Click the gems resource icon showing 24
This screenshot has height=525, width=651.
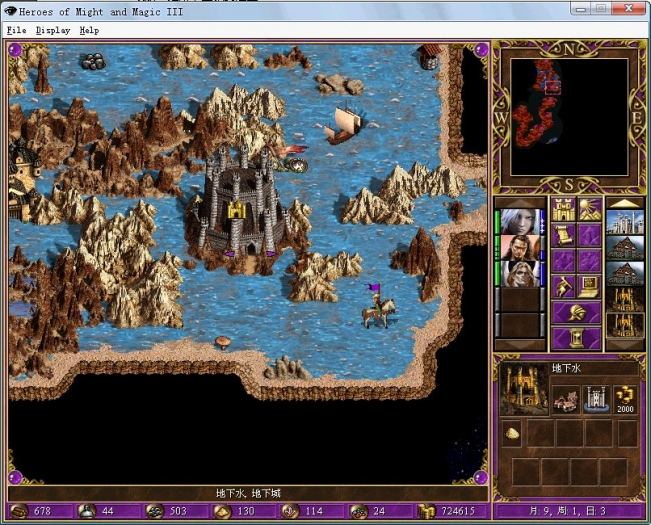(357, 511)
